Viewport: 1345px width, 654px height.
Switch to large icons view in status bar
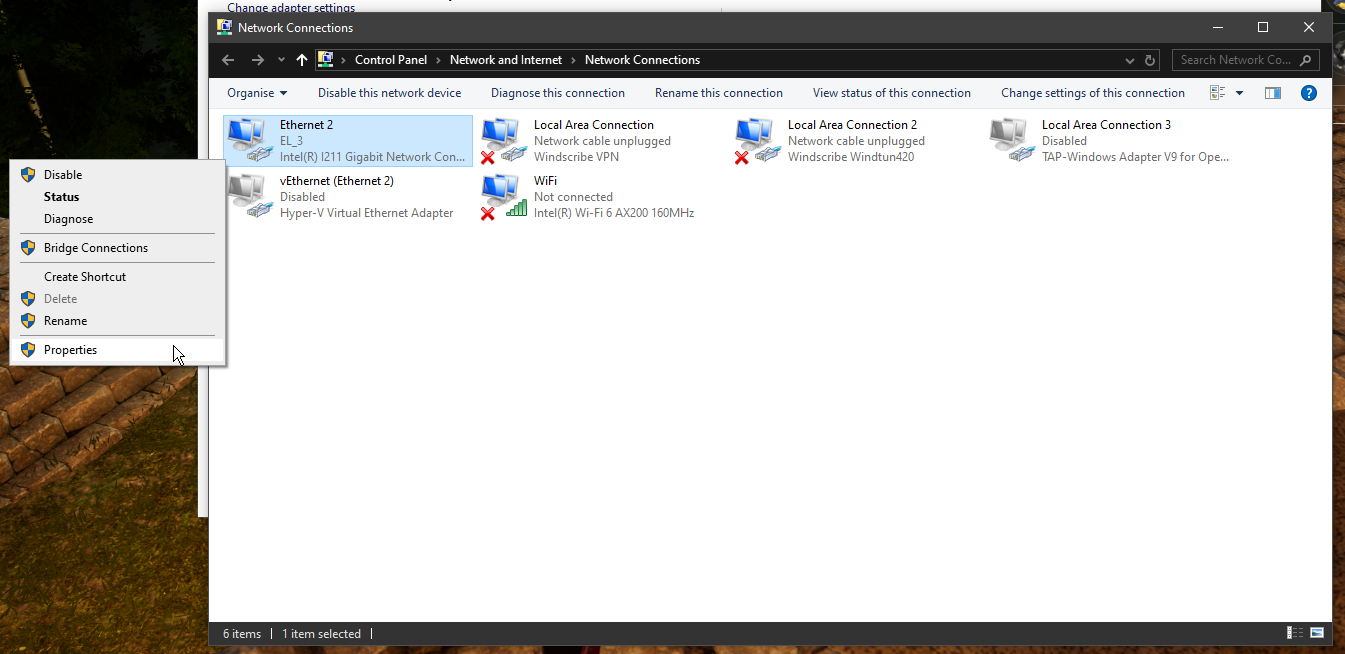tap(1317, 633)
